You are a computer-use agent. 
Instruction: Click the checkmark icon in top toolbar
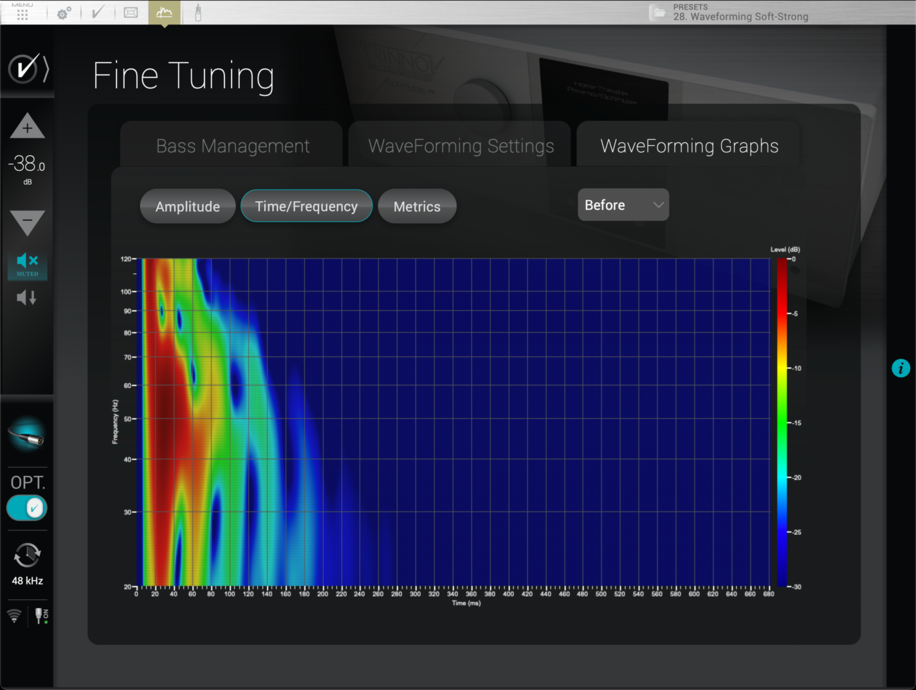pos(97,13)
